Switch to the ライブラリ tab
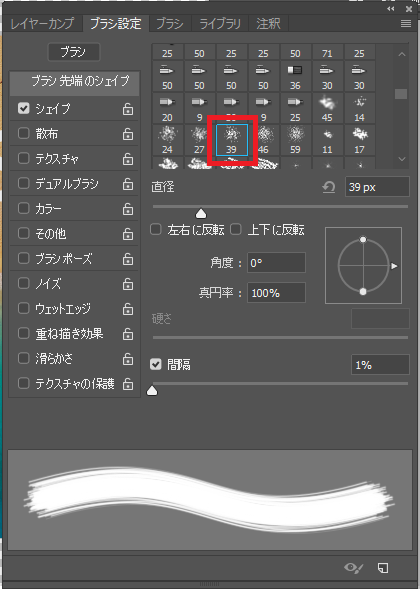 coord(220,24)
